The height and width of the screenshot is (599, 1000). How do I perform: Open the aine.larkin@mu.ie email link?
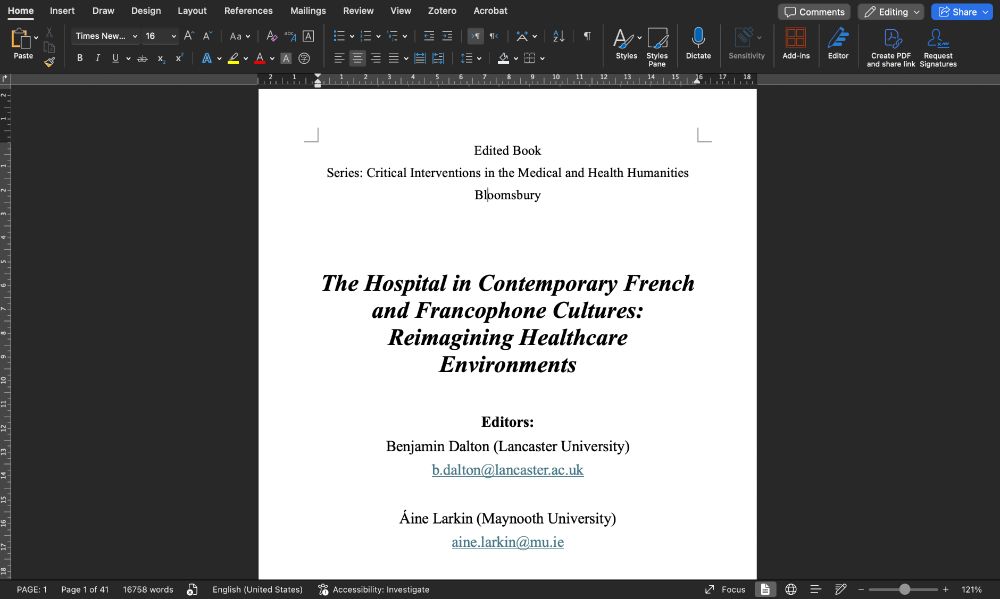point(508,542)
